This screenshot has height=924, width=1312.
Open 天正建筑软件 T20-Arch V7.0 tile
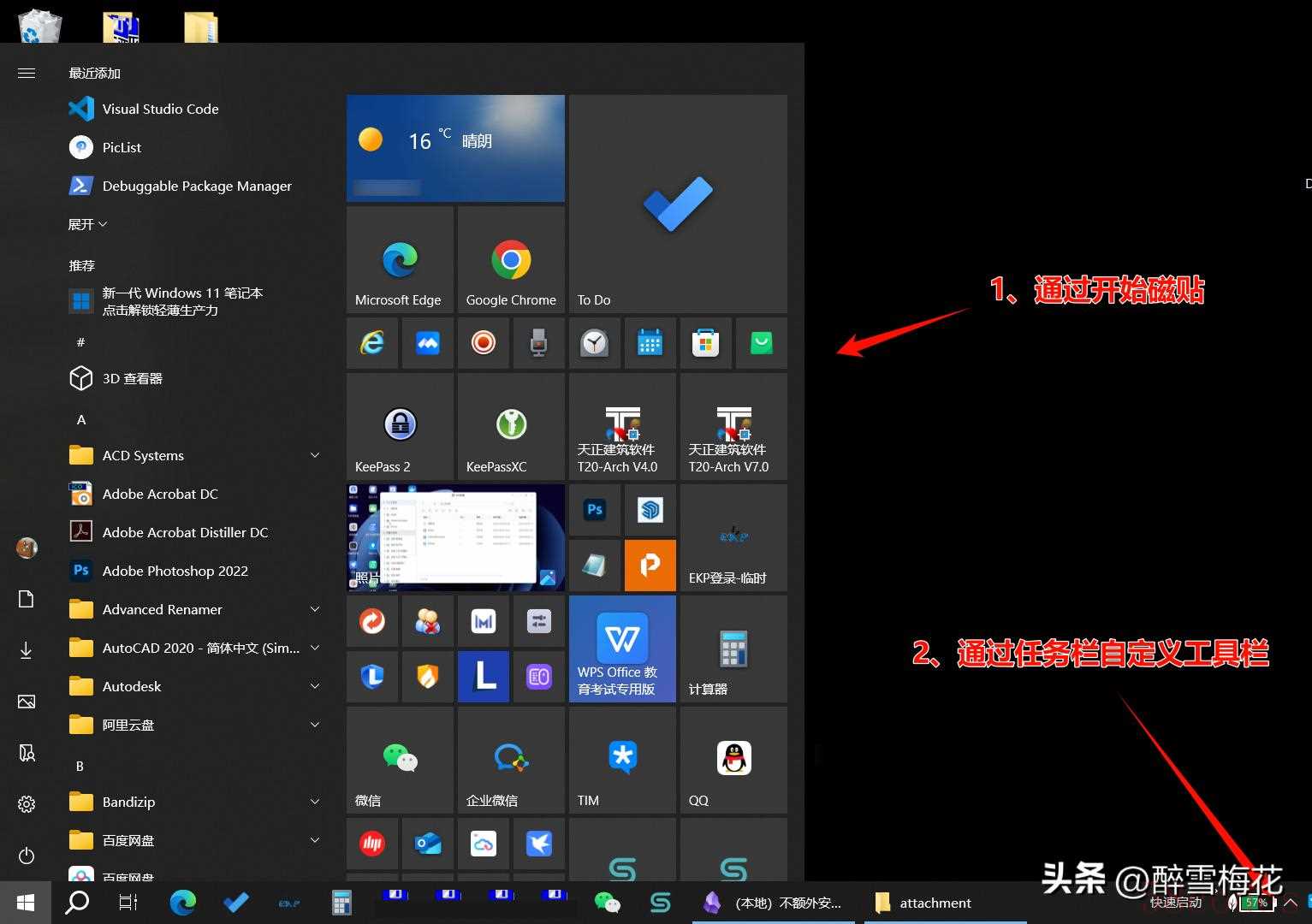(733, 426)
